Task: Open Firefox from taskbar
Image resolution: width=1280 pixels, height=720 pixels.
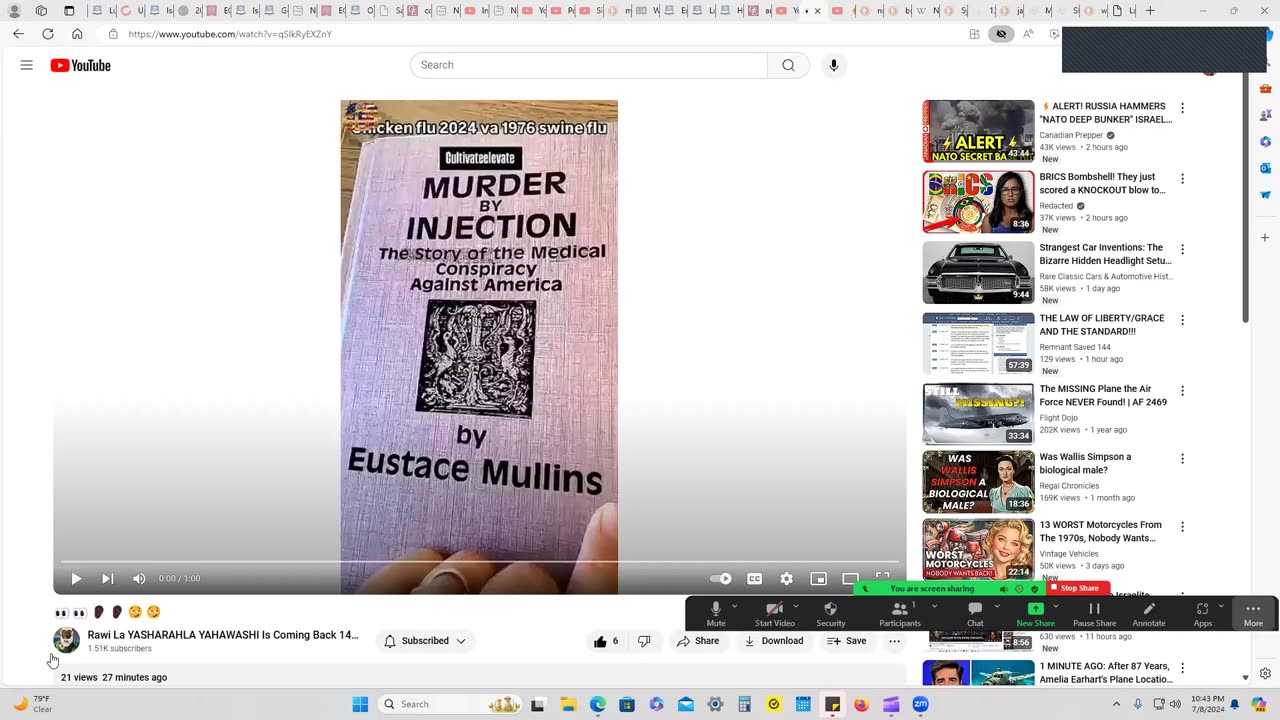Action: (861, 704)
